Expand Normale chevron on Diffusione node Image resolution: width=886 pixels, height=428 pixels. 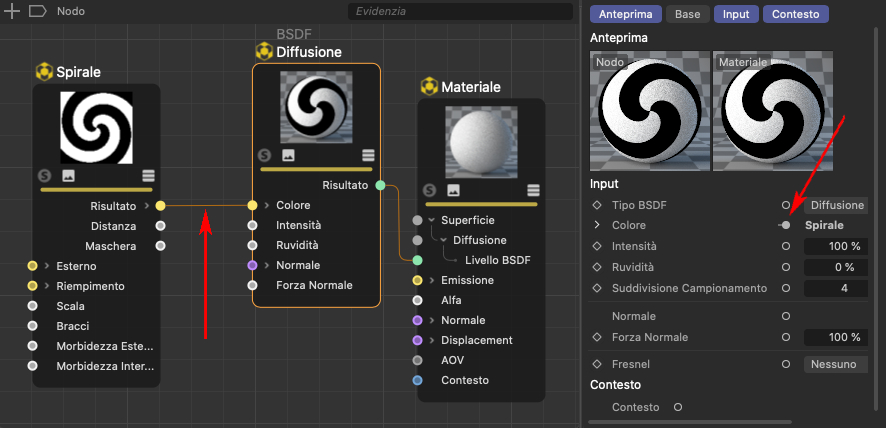pos(266,265)
